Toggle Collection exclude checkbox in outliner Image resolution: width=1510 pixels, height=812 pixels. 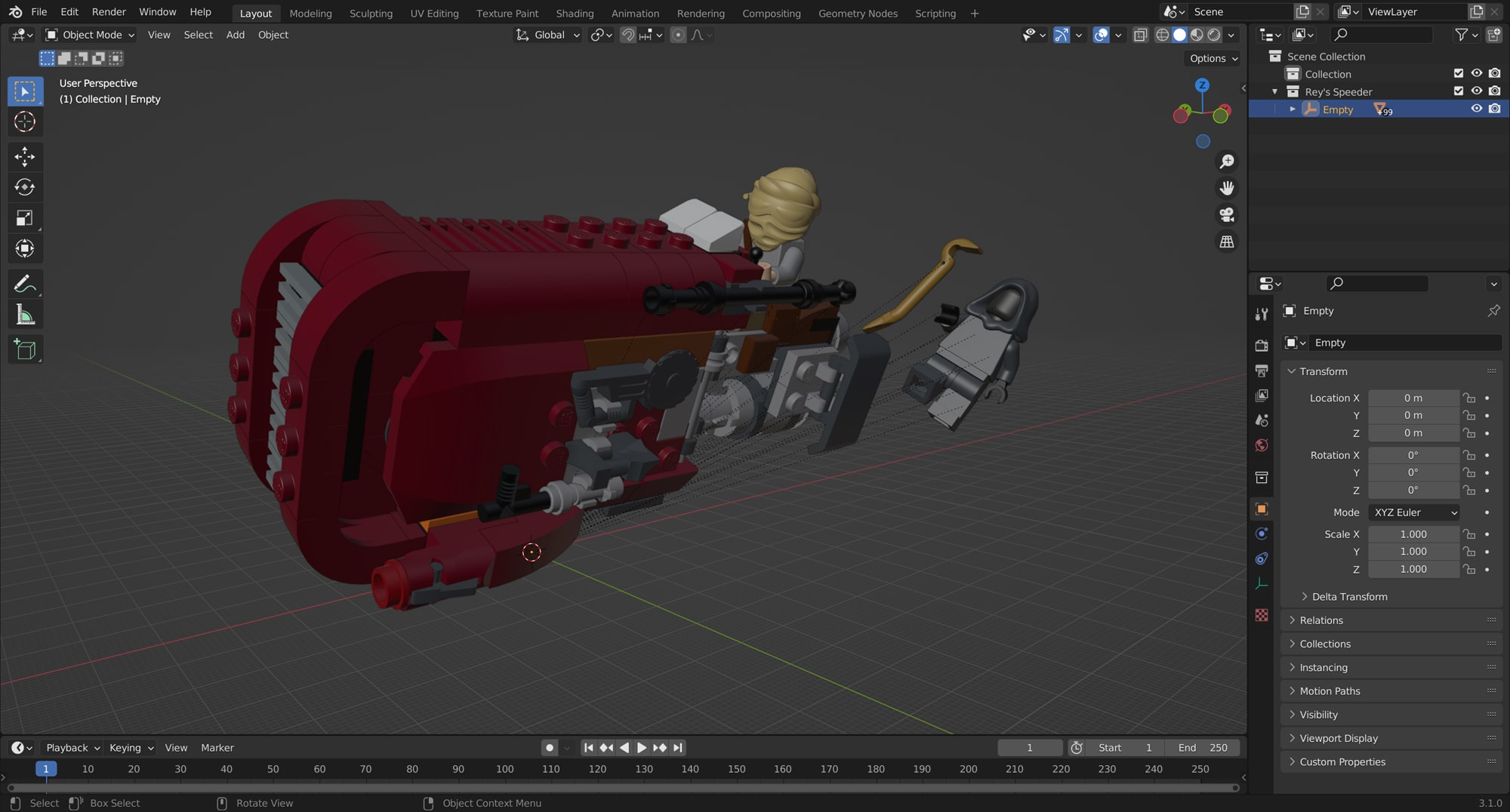[x=1459, y=73]
